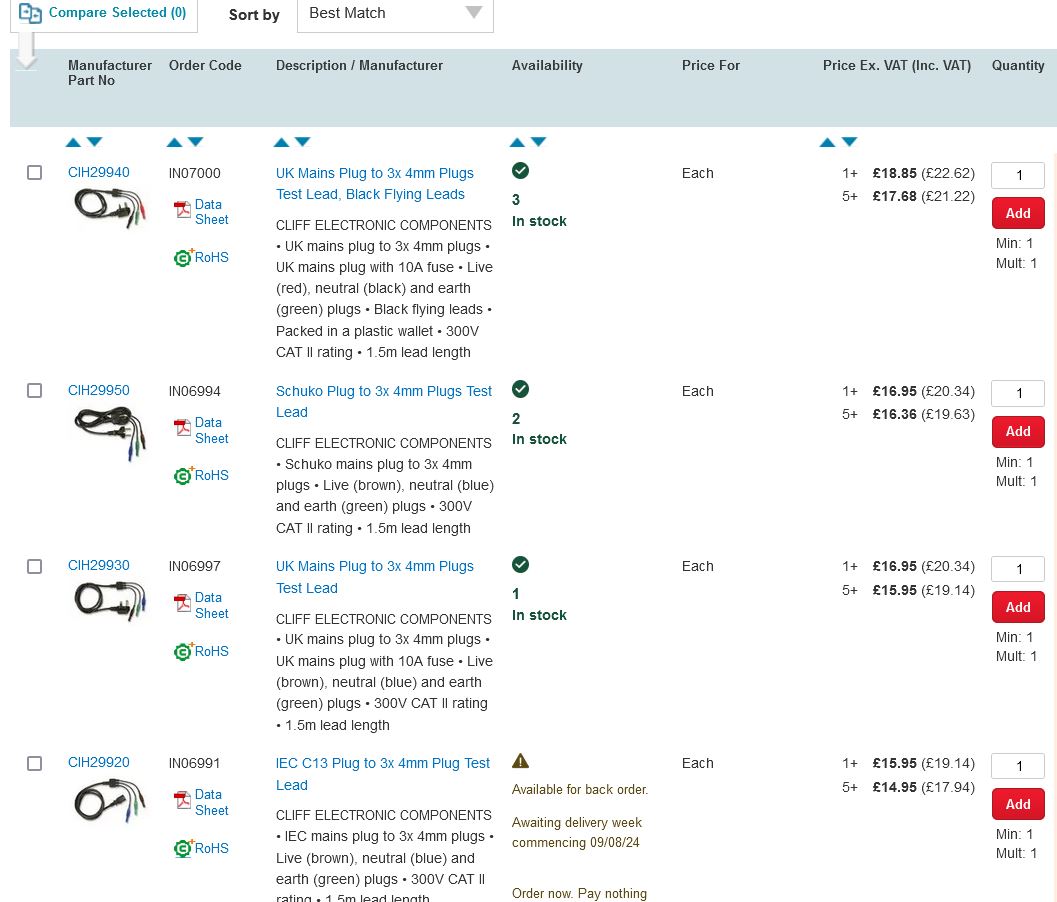This screenshot has height=902, width=1057.
Task: Select order code text IN06994
Action: coord(194,391)
